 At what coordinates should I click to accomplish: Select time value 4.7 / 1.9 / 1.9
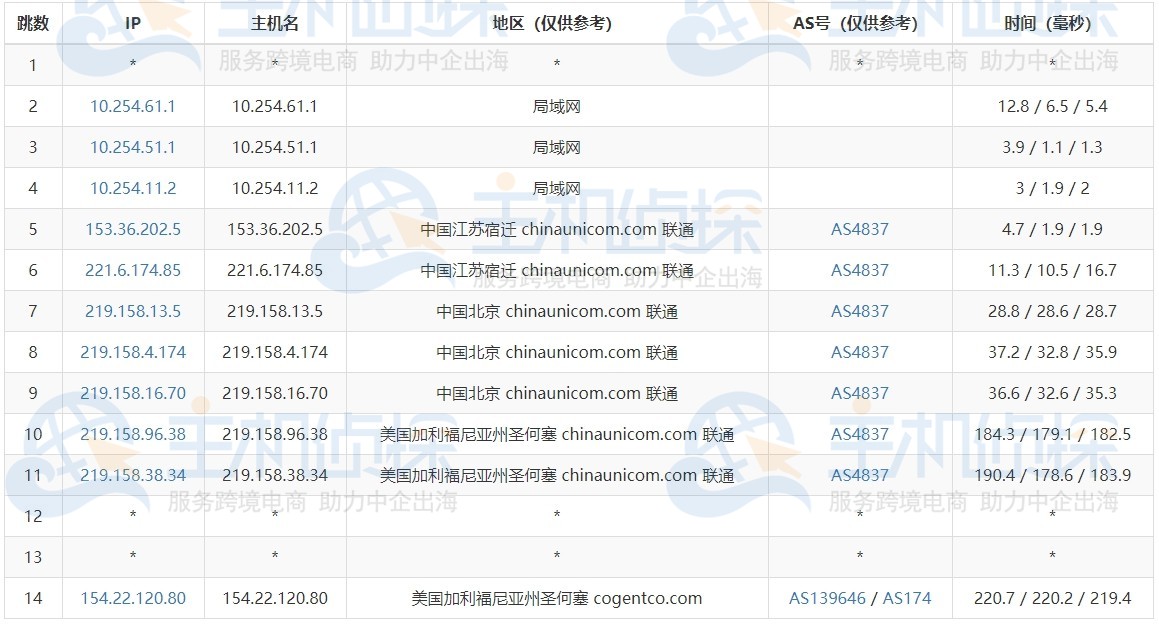pos(1053,229)
